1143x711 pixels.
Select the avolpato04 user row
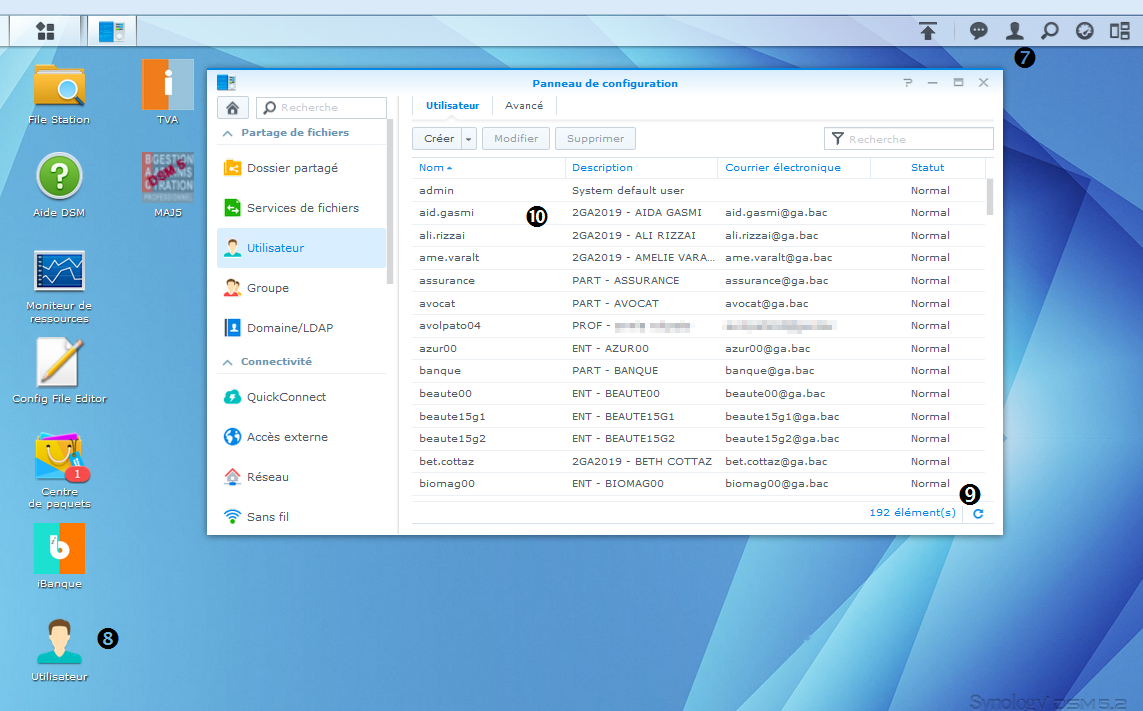pos(698,326)
